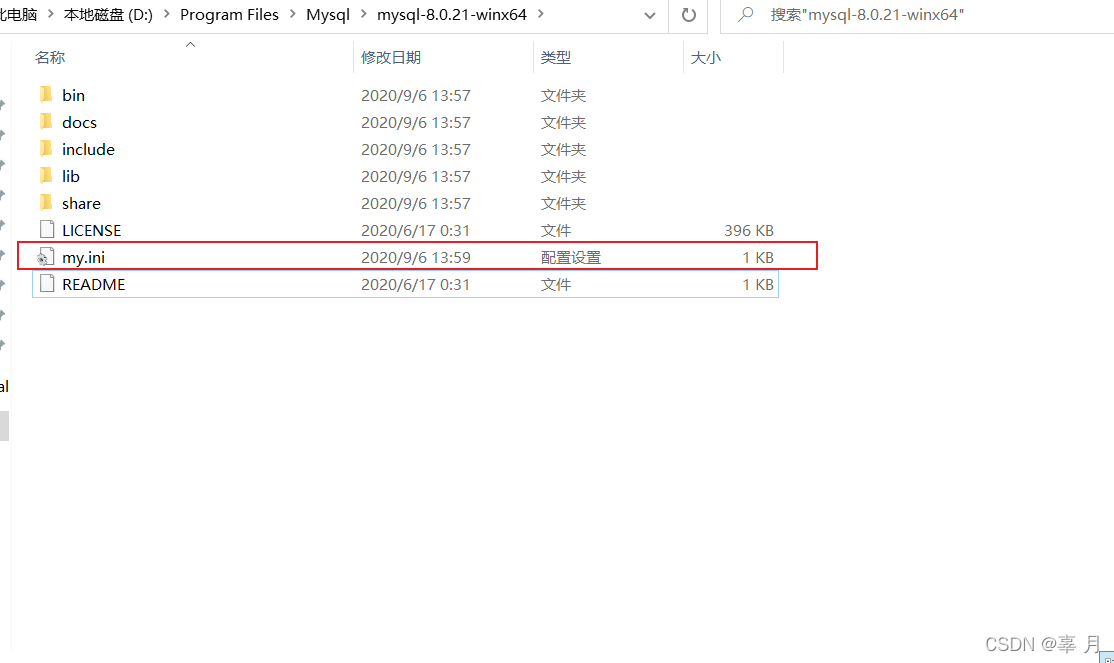
Task: Click the bin row 文件夹 type cell
Action: (x=563, y=95)
